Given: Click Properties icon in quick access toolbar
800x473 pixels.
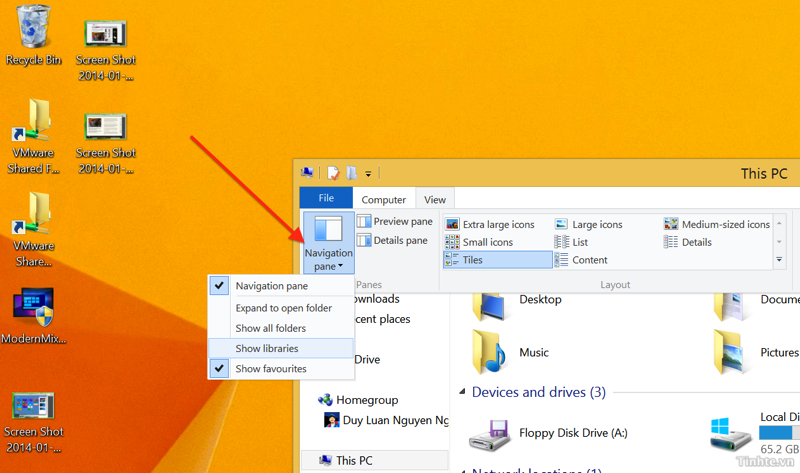Looking at the screenshot, I should (333, 173).
